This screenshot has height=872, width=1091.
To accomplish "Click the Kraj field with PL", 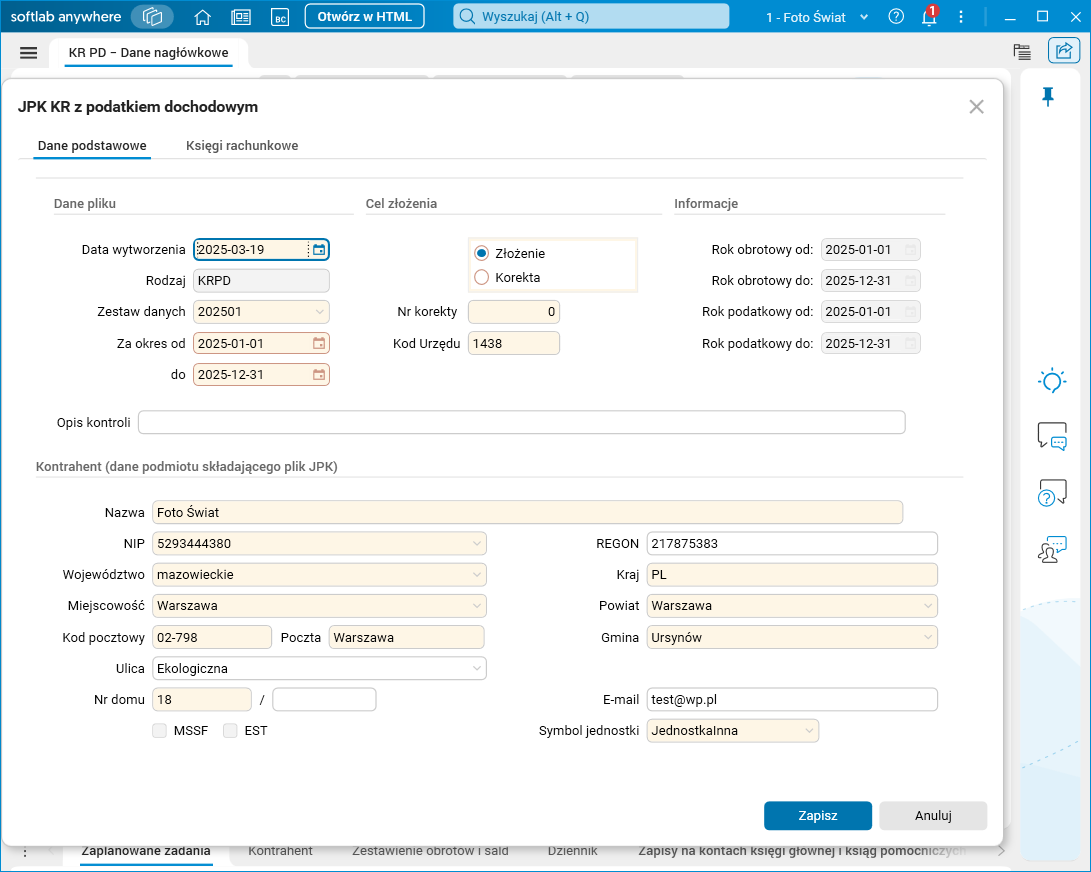I will click(x=792, y=575).
